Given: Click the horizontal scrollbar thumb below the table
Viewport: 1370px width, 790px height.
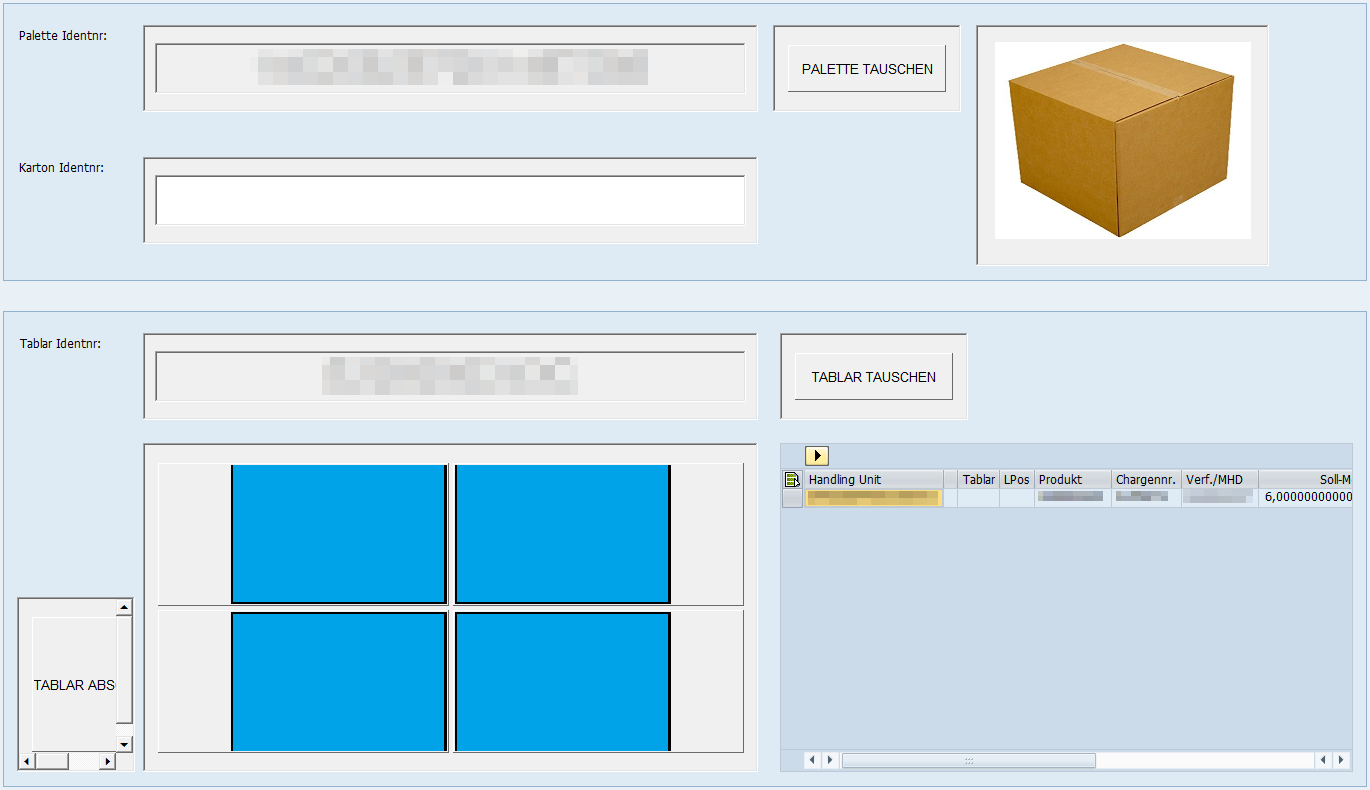Looking at the screenshot, I should click(967, 760).
